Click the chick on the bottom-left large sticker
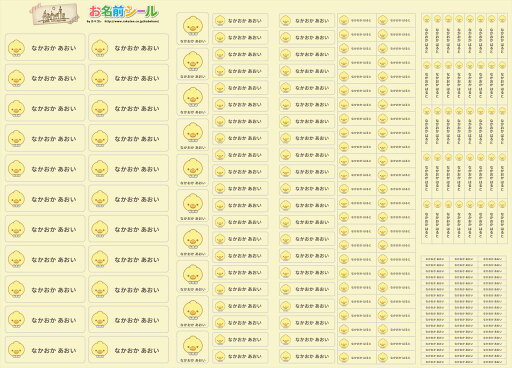This screenshot has width=512, height=368. [x=16, y=350]
